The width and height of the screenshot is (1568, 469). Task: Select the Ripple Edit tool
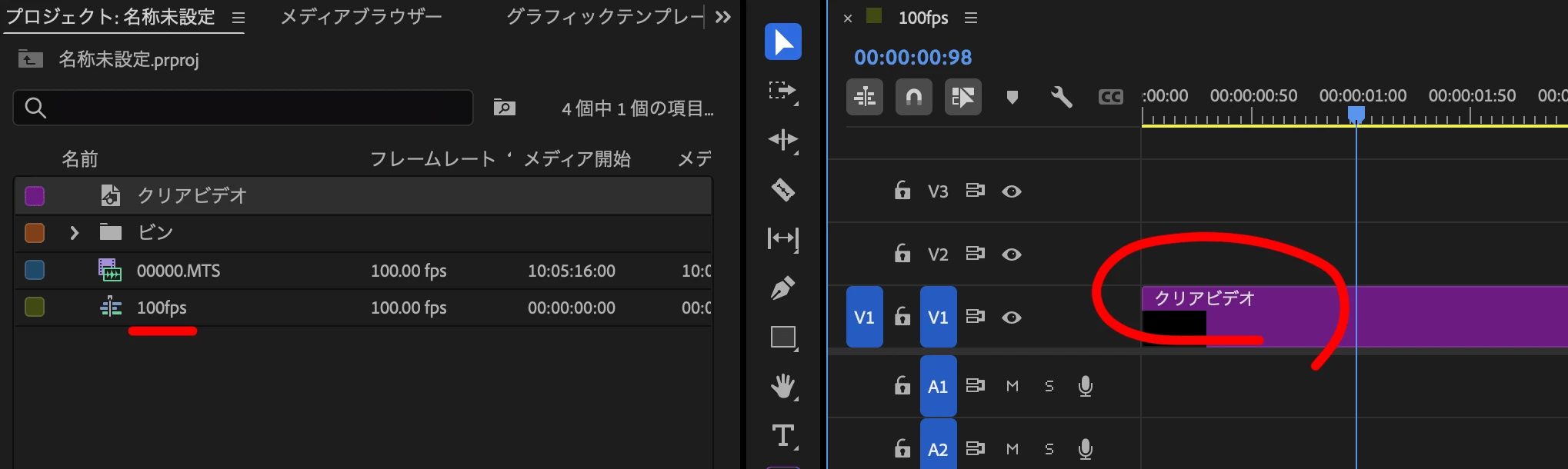click(783, 140)
